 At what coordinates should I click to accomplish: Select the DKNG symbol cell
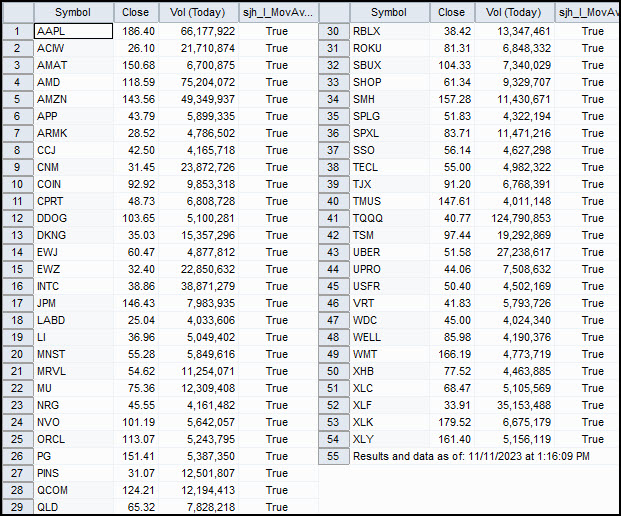coord(74,235)
